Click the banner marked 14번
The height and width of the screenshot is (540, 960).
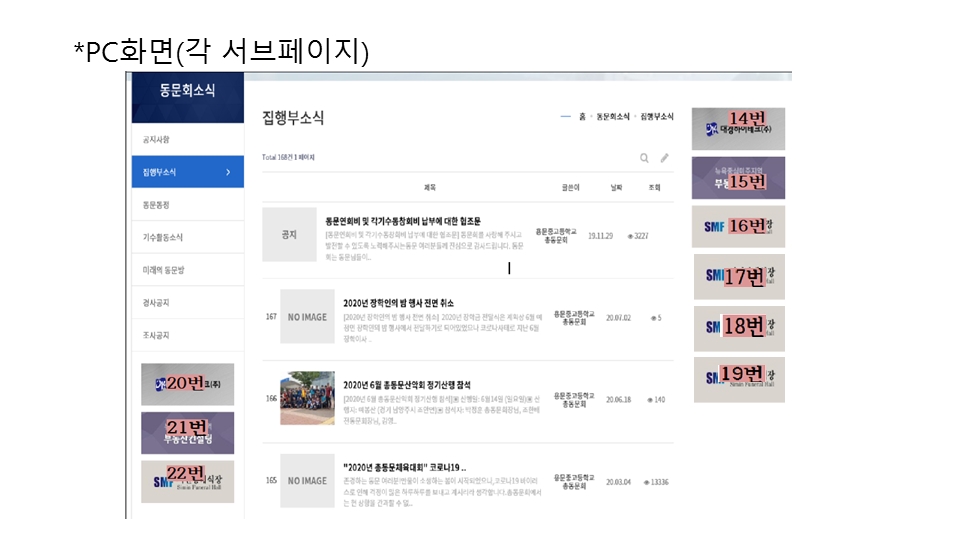coord(738,129)
